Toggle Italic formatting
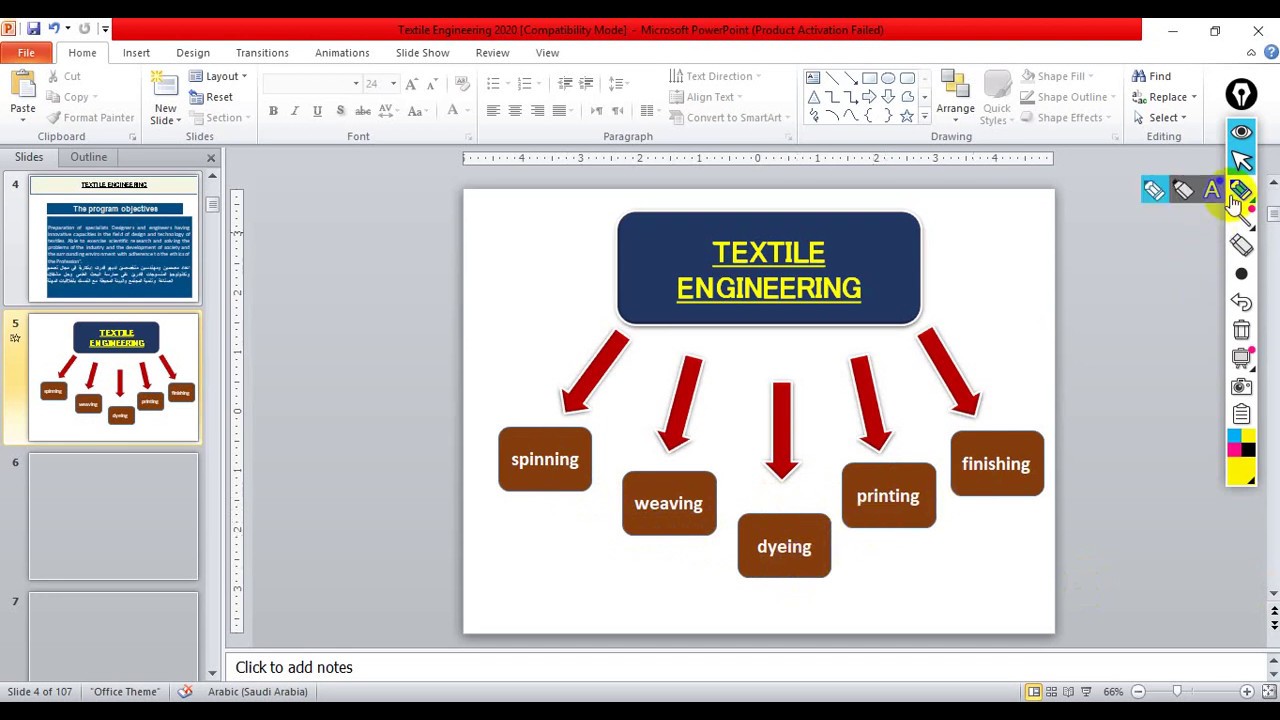 pyautogui.click(x=295, y=110)
